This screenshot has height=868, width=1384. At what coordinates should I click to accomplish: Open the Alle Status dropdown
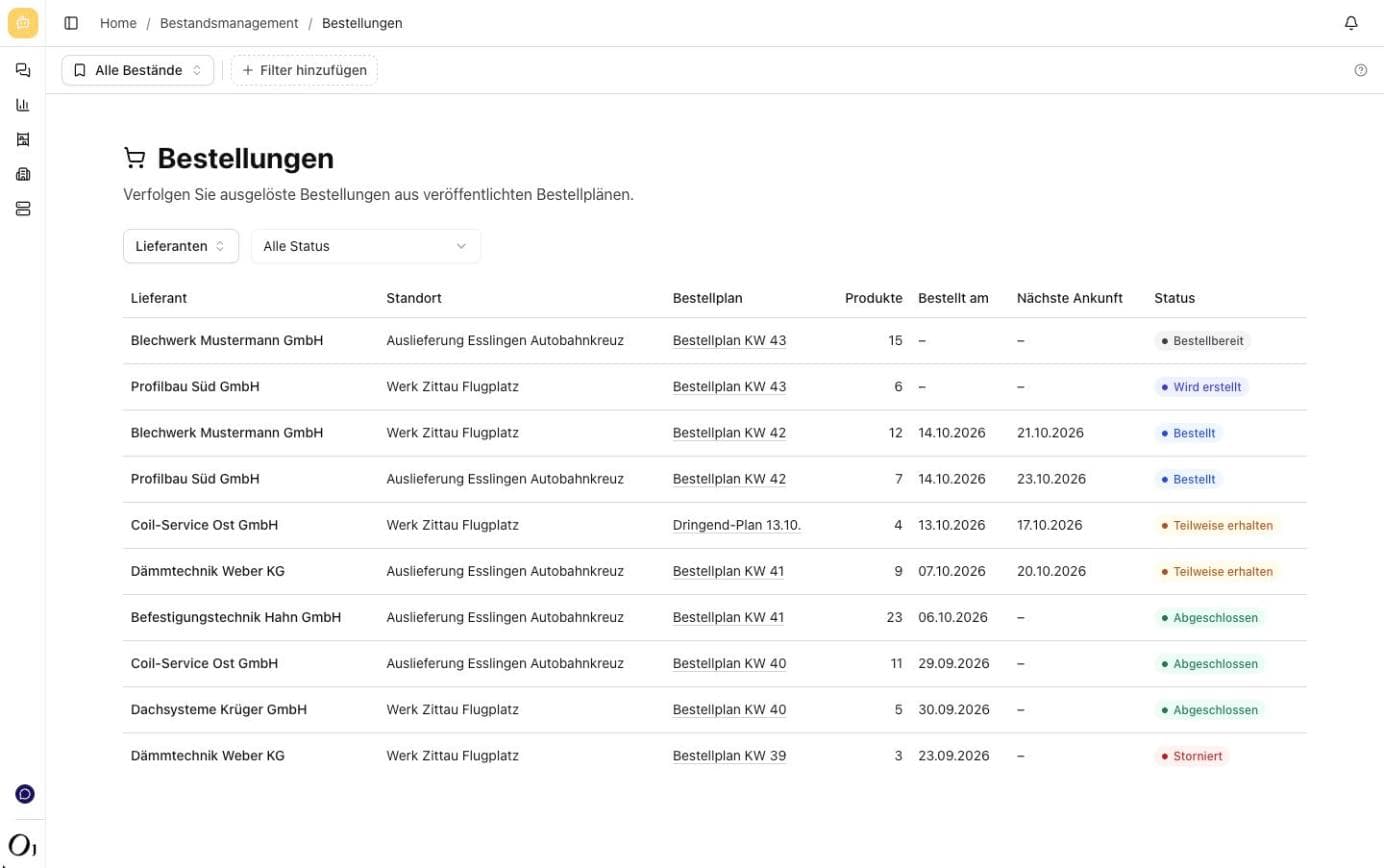tap(366, 246)
